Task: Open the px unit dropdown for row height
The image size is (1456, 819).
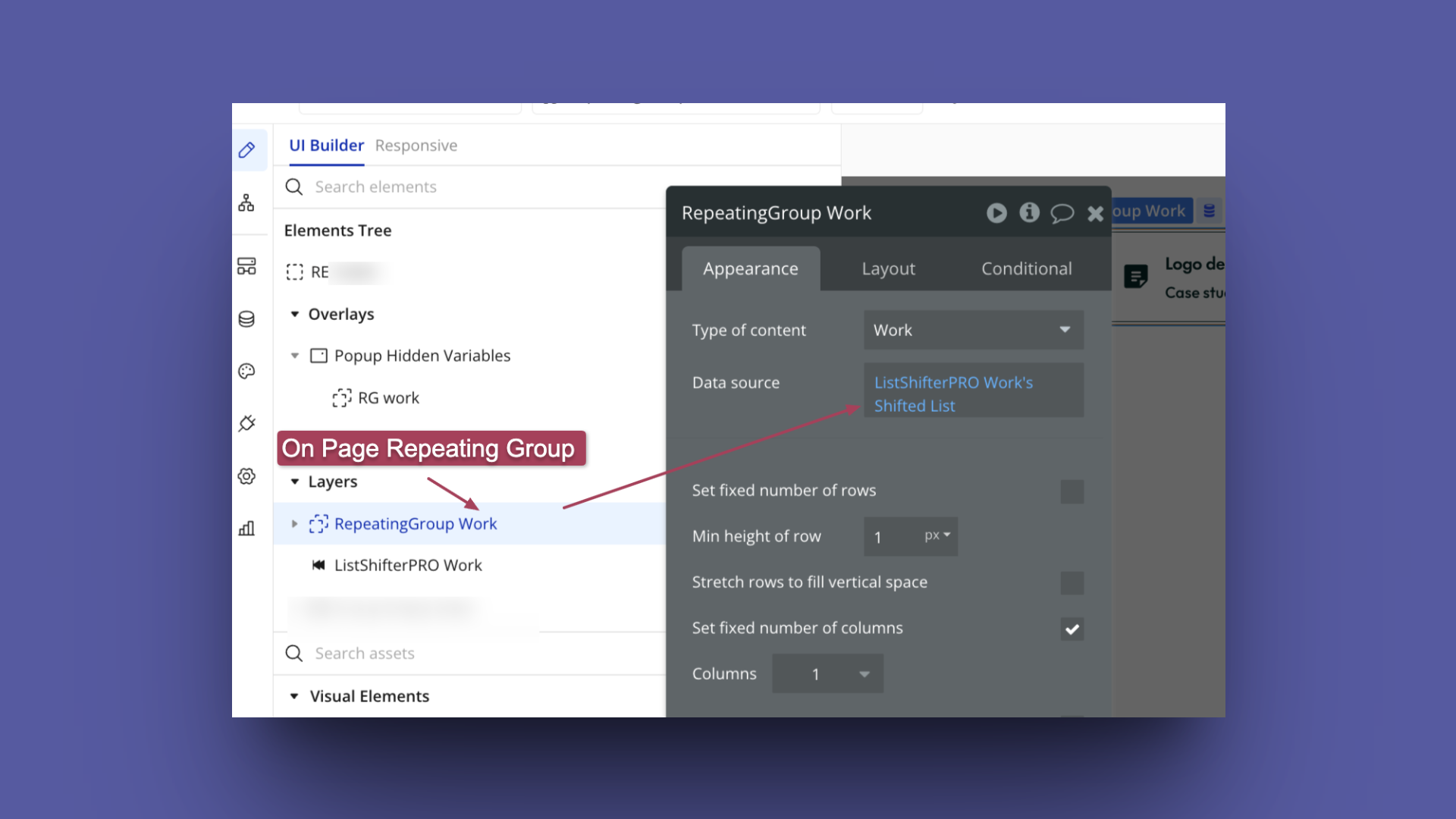Action: point(937,535)
